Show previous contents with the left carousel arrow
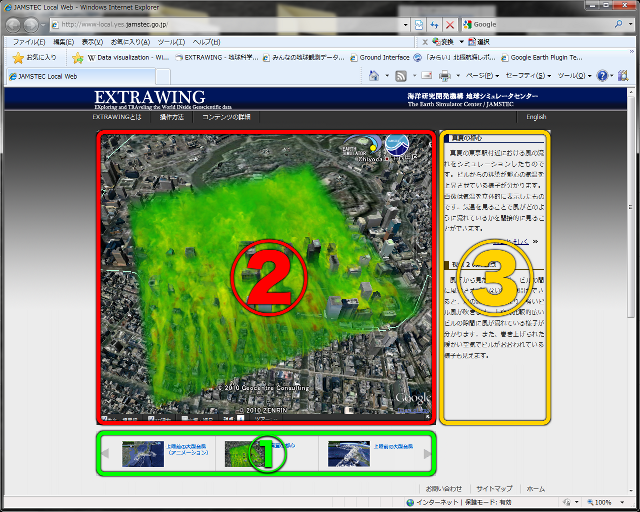 (105, 453)
